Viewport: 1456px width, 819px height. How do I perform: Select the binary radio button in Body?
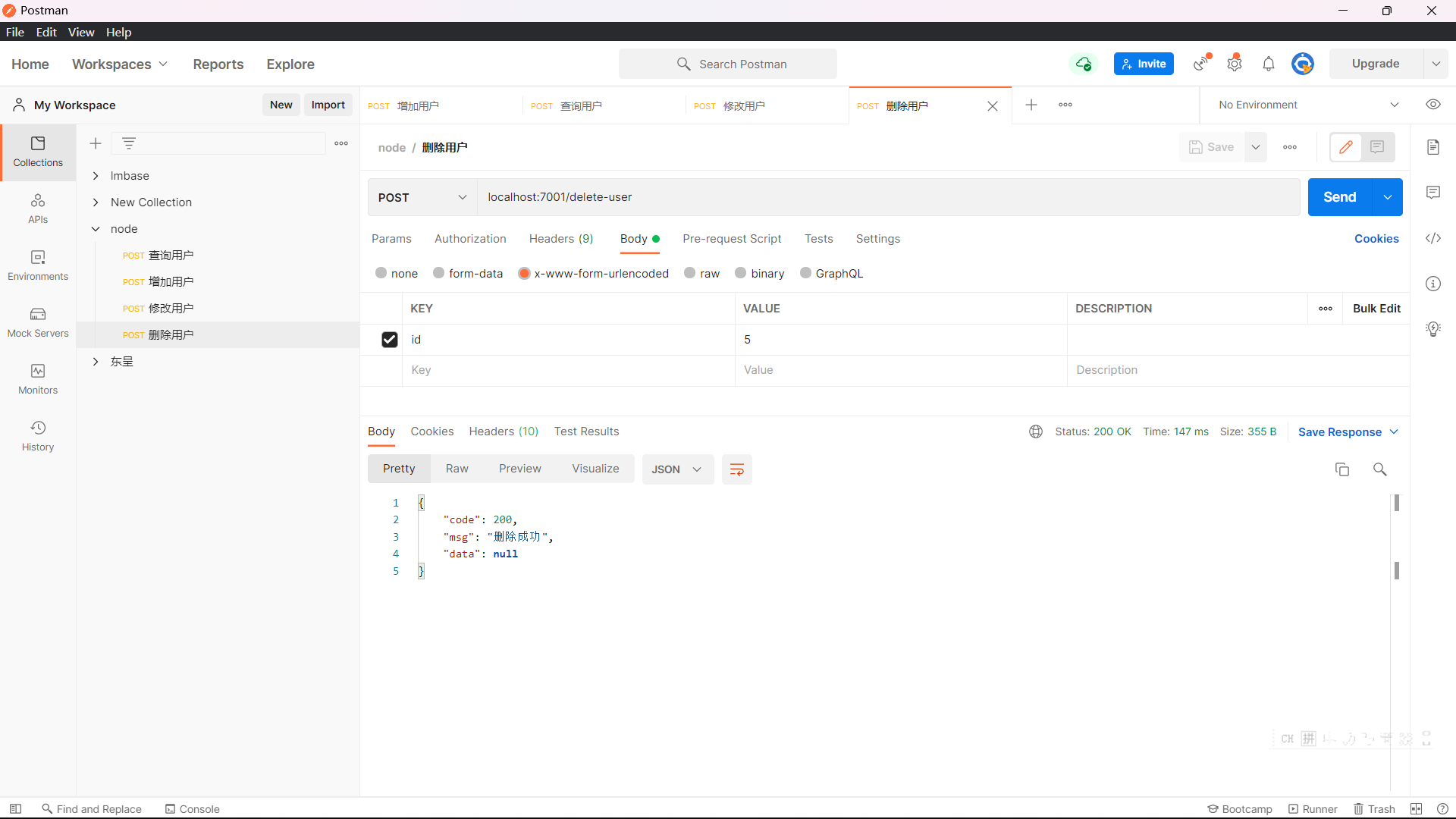click(x=740, y=273)
